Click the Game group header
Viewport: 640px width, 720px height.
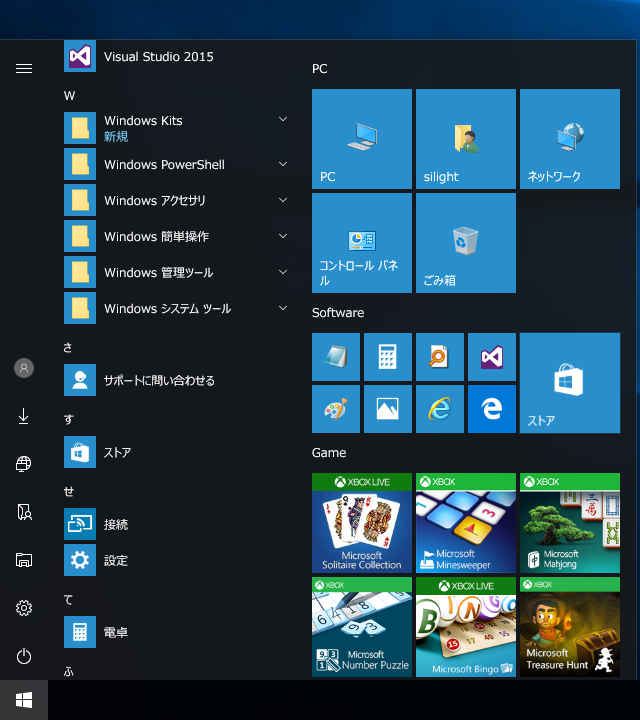(329, 453)
